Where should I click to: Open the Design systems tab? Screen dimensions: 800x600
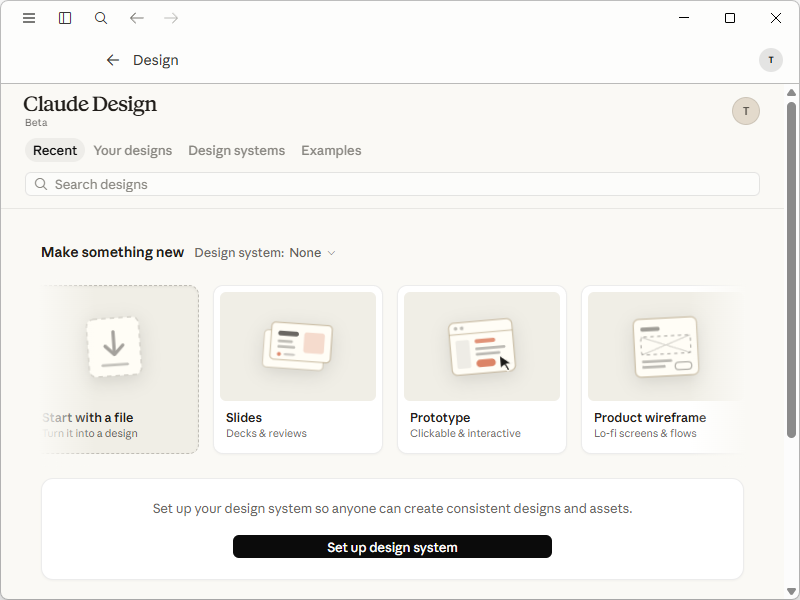pos(237,151)
